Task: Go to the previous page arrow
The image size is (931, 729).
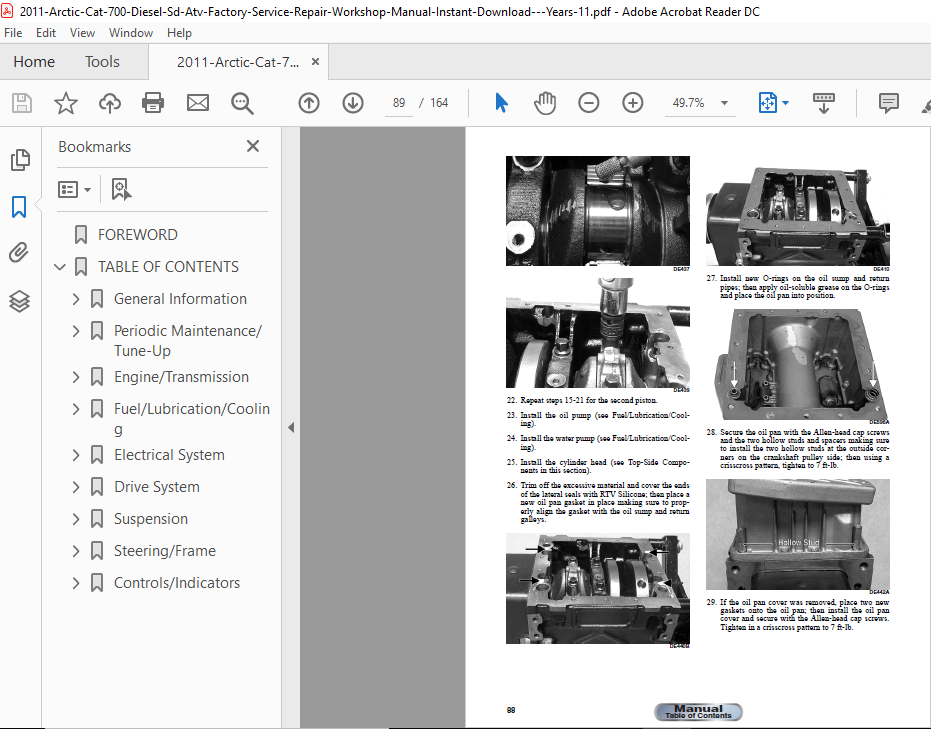Action: [x=309, y=103]
